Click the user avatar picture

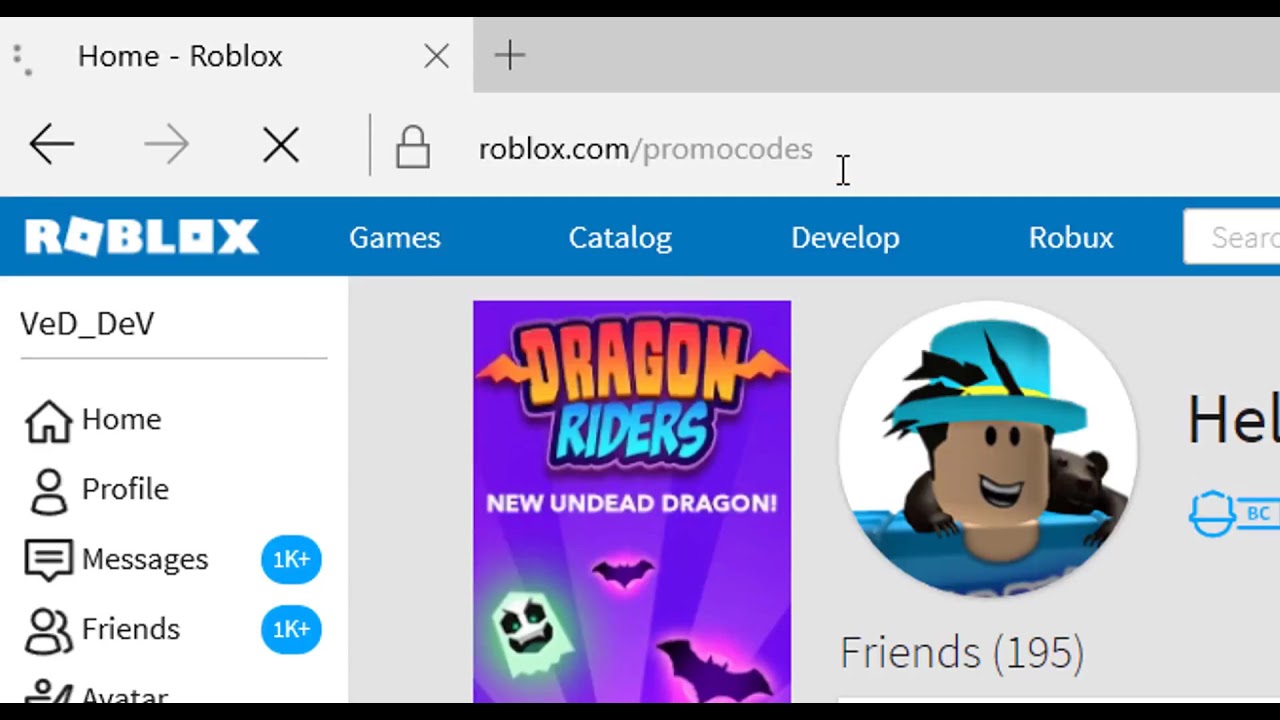(x=988, y=449)
